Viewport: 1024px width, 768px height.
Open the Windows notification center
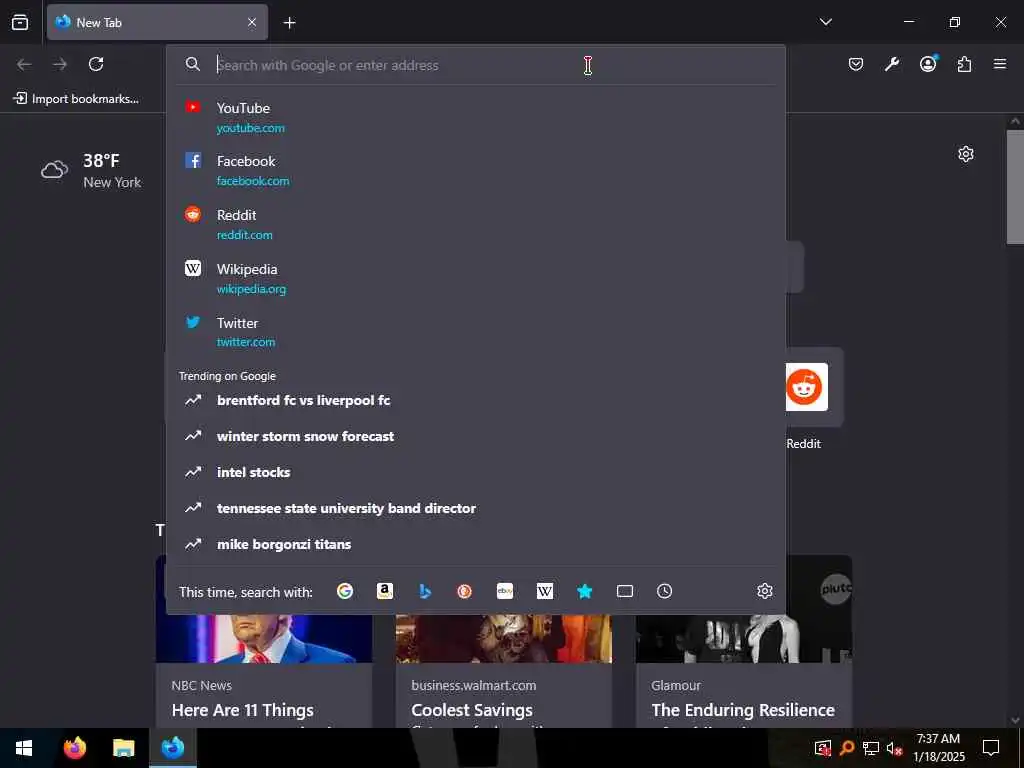(991, 748)
